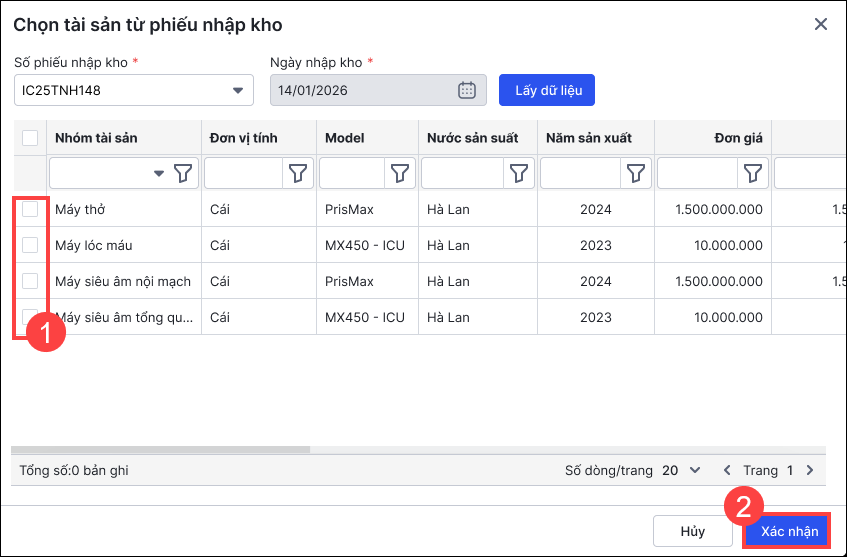Click the horizontal scrollbar below the table
Screen dimensions: 847x557
tap(160, 450)
